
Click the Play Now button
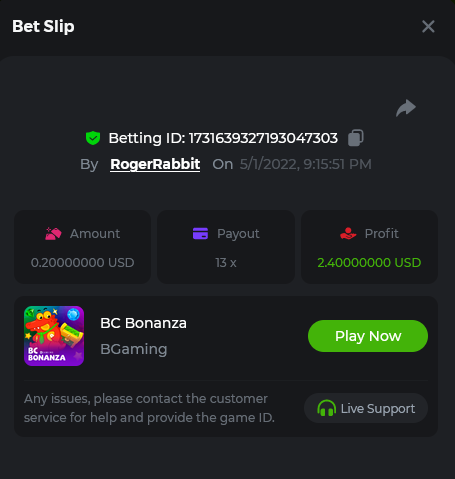pos(368,336)
